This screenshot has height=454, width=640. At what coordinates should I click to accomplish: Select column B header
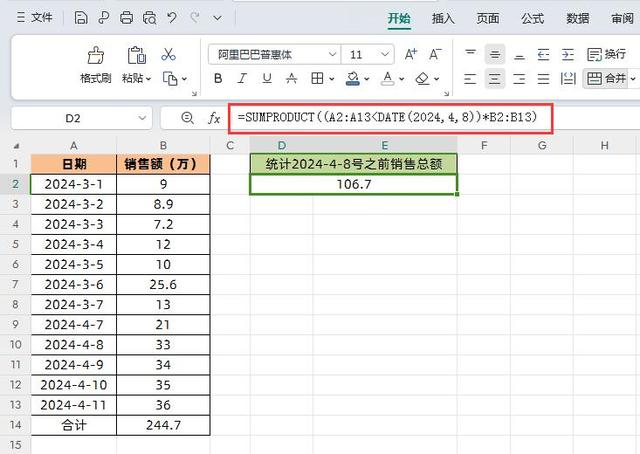coord(163,145)
